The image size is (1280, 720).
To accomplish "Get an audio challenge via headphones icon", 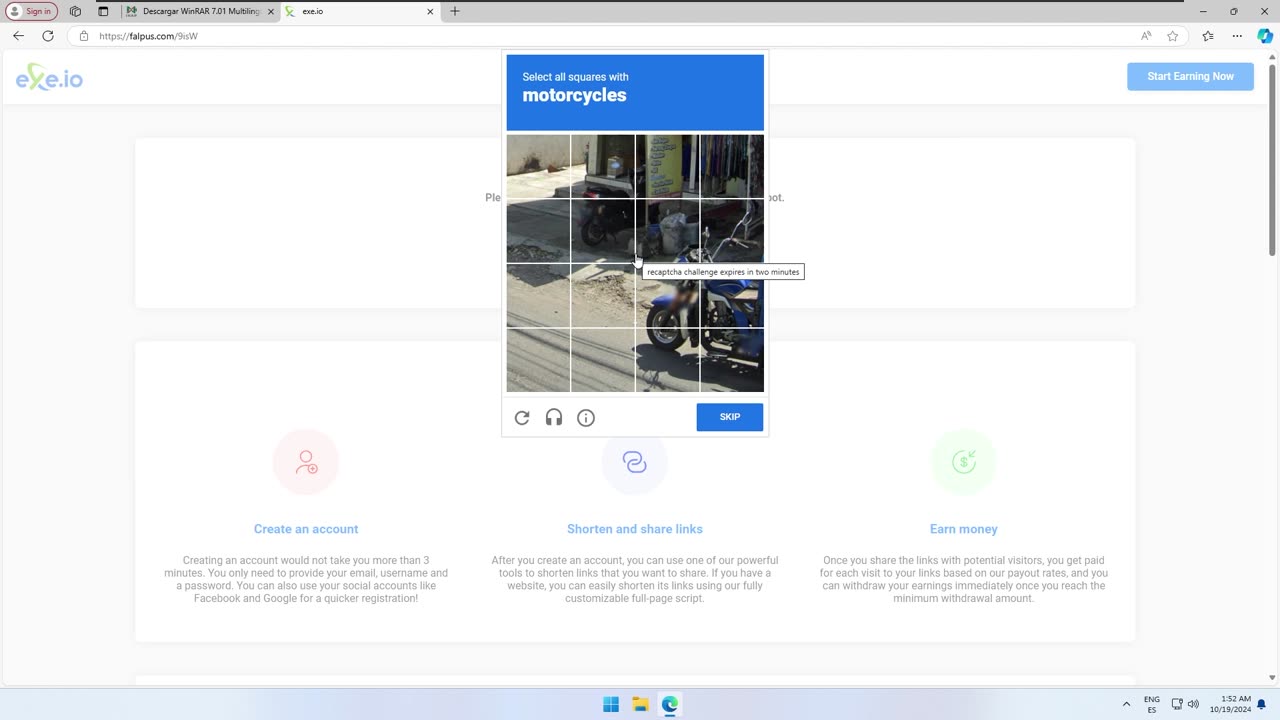I will point(554,418).
